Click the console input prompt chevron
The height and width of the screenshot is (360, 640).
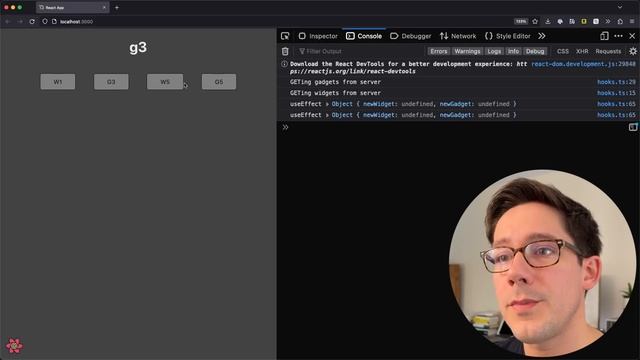pyautogui.click(x=285, y=127)
